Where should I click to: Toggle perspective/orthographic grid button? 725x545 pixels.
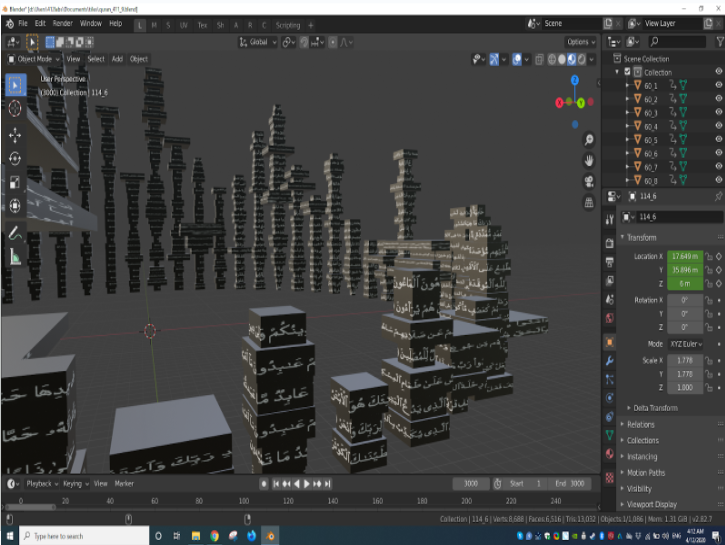click(x=590, y=201)
